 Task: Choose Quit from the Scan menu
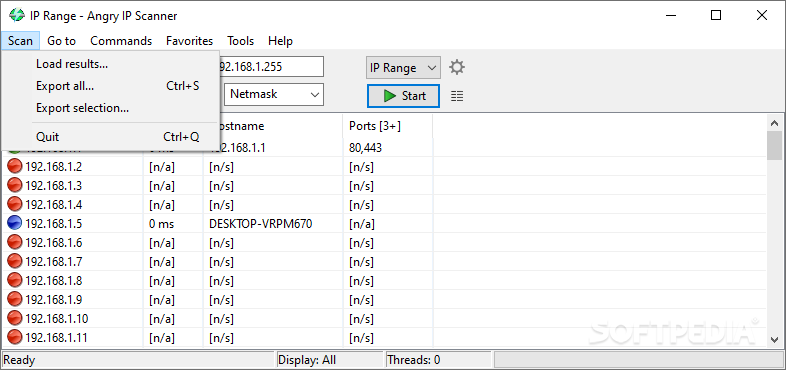pyautogui.click(x=110, y=136)
